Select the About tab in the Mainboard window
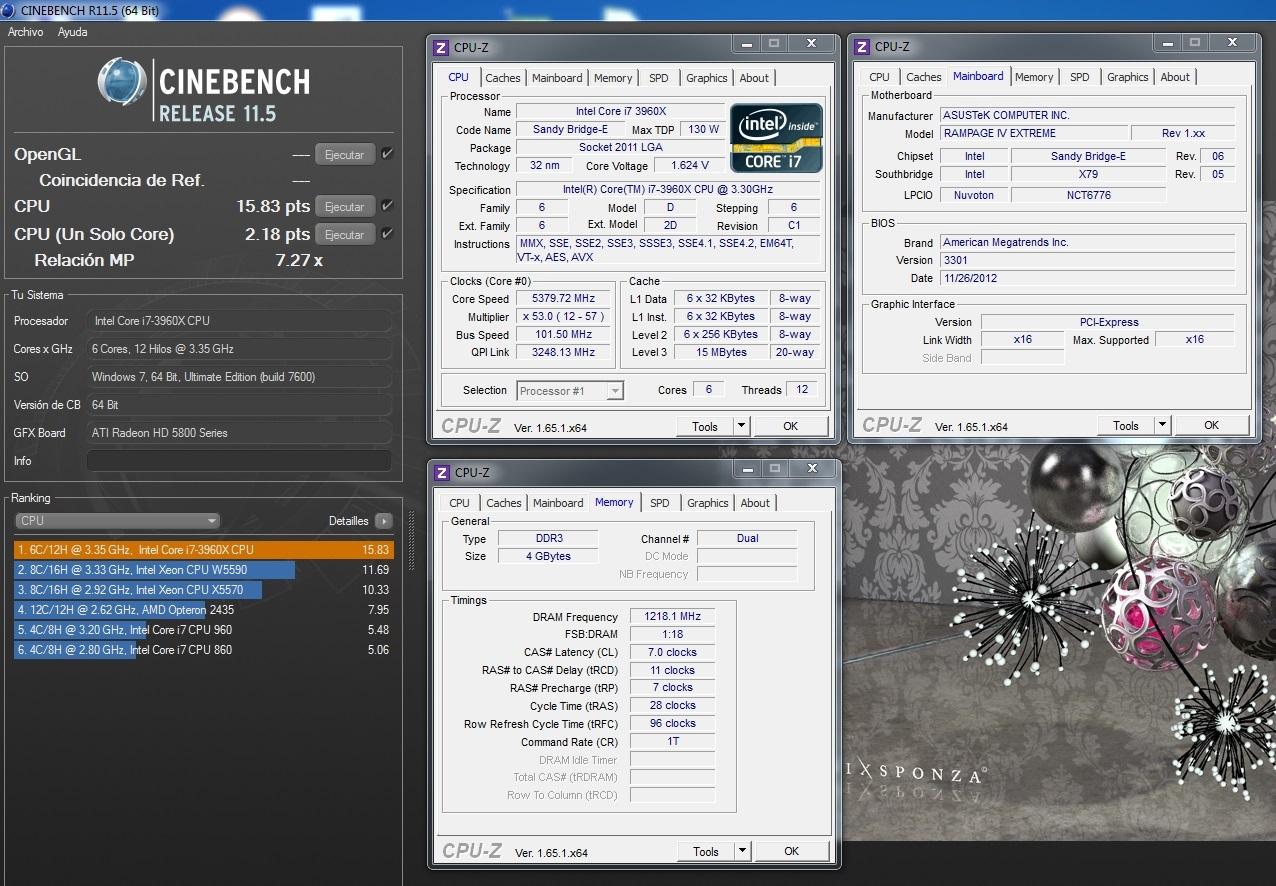1276x886 pixels. (1175, 77)
